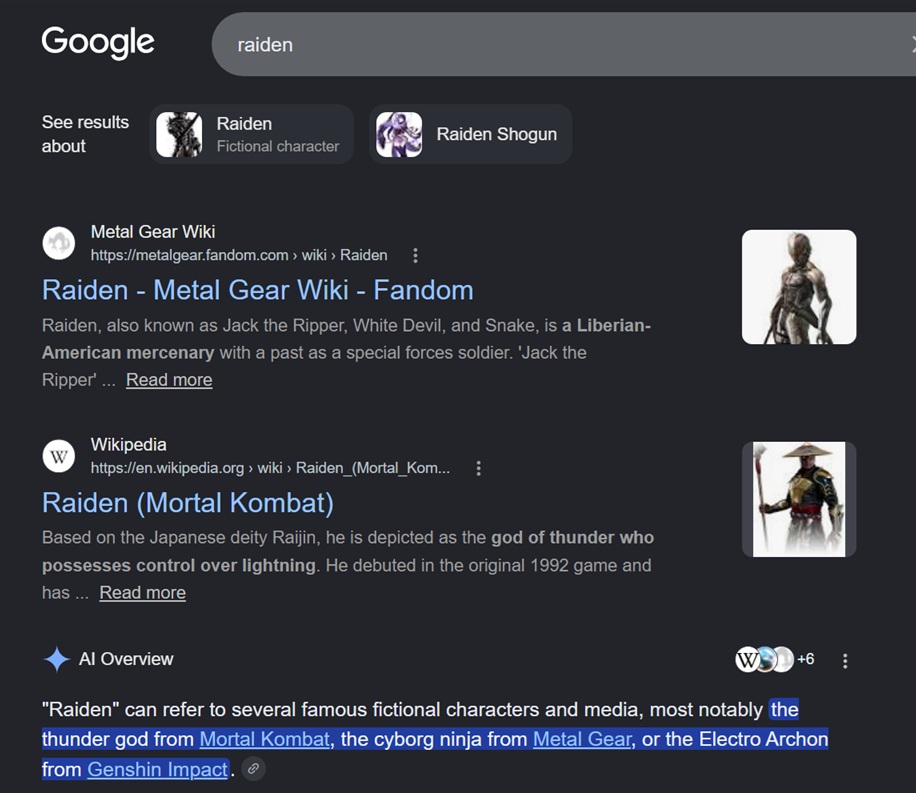Viewport: 916px width, 793px height.
Task: Follow the Metal Gear link in AI Overview
Action: pos(582,739)
